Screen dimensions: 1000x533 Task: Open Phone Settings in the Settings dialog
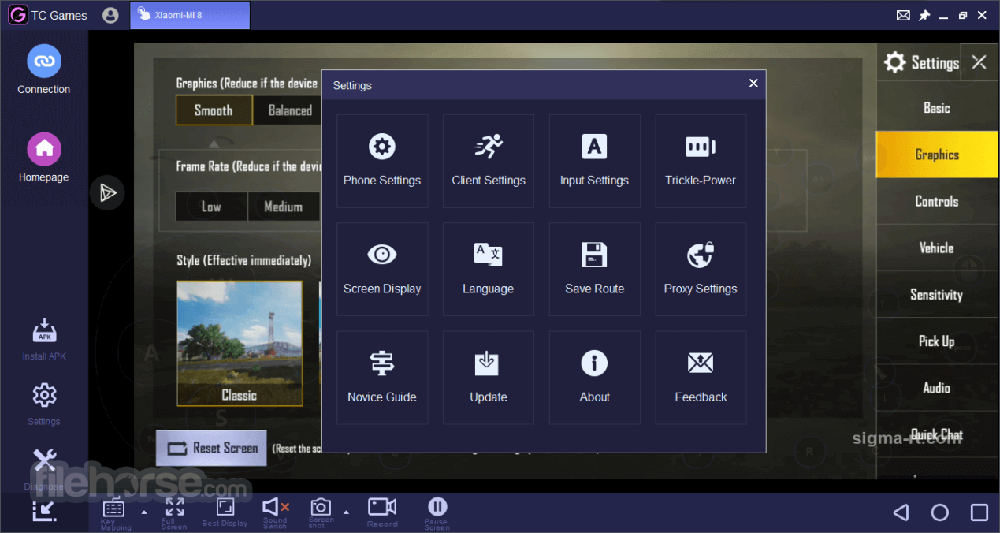click(382, 160)
